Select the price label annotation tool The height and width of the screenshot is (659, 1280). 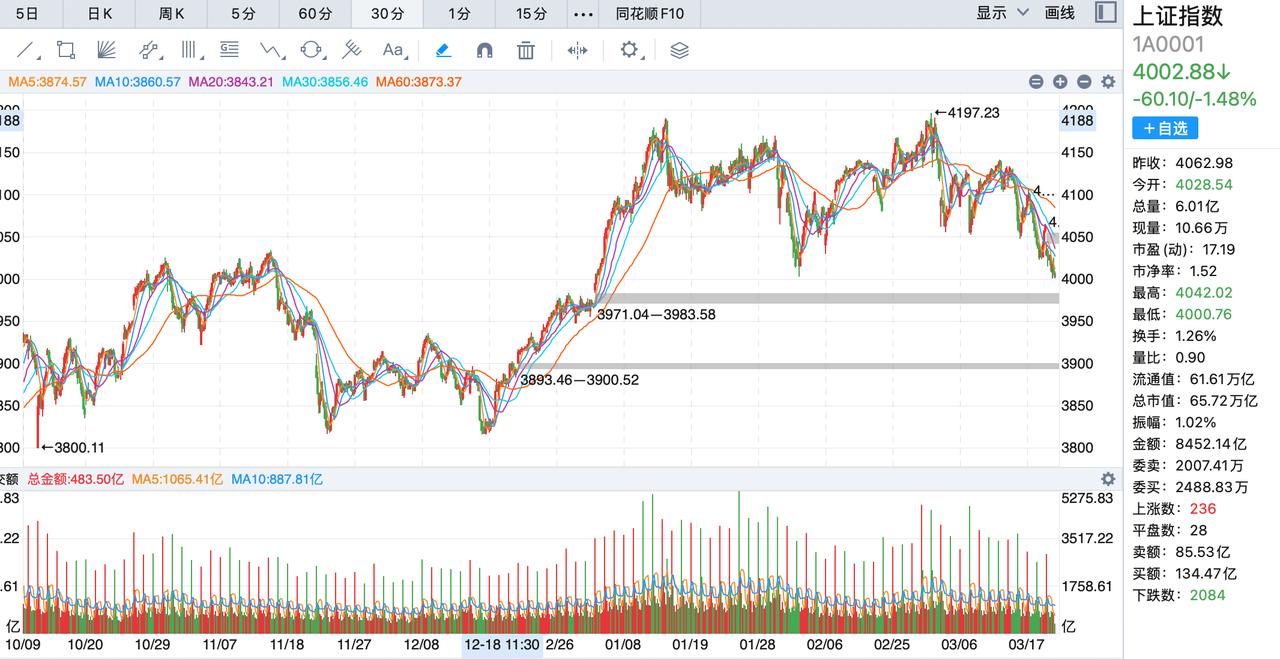pyautogui.click(x=229, y=50)
